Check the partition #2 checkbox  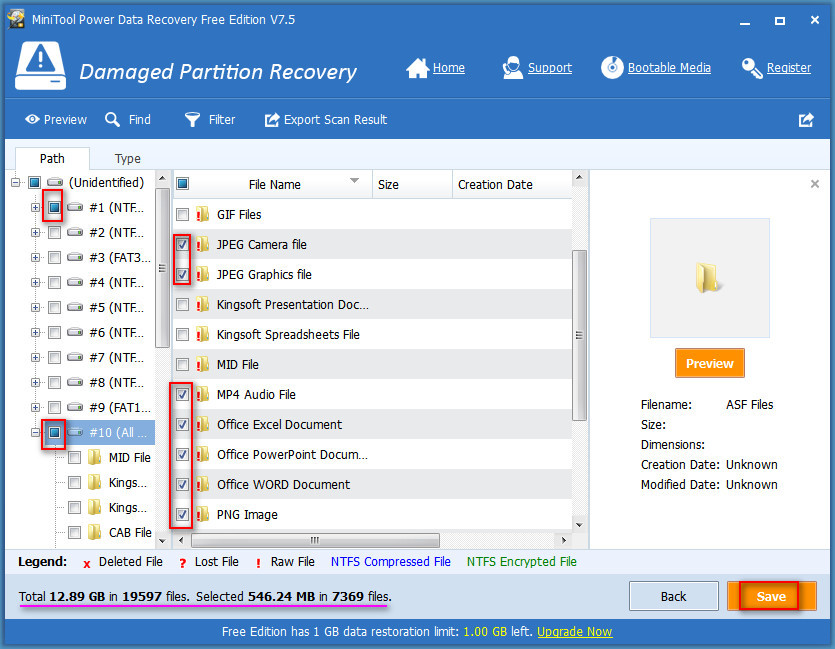coord(54,232)
